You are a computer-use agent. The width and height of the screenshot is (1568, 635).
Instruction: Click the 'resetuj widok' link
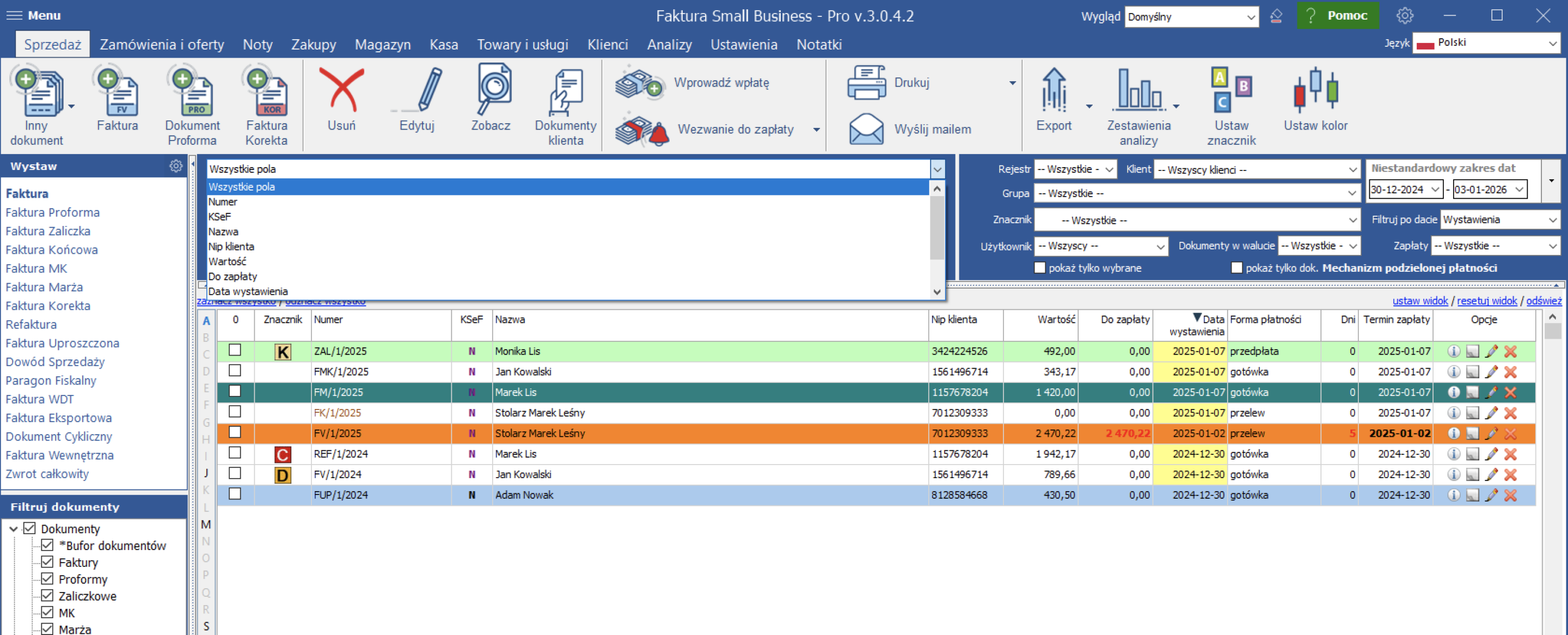1486,301
